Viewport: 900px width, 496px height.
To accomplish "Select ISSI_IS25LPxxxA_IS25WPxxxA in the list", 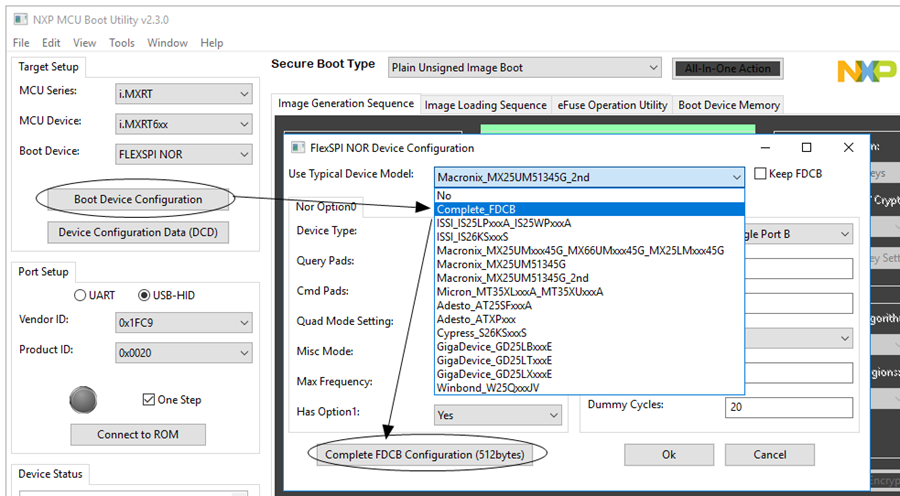I will click(589, 223).
